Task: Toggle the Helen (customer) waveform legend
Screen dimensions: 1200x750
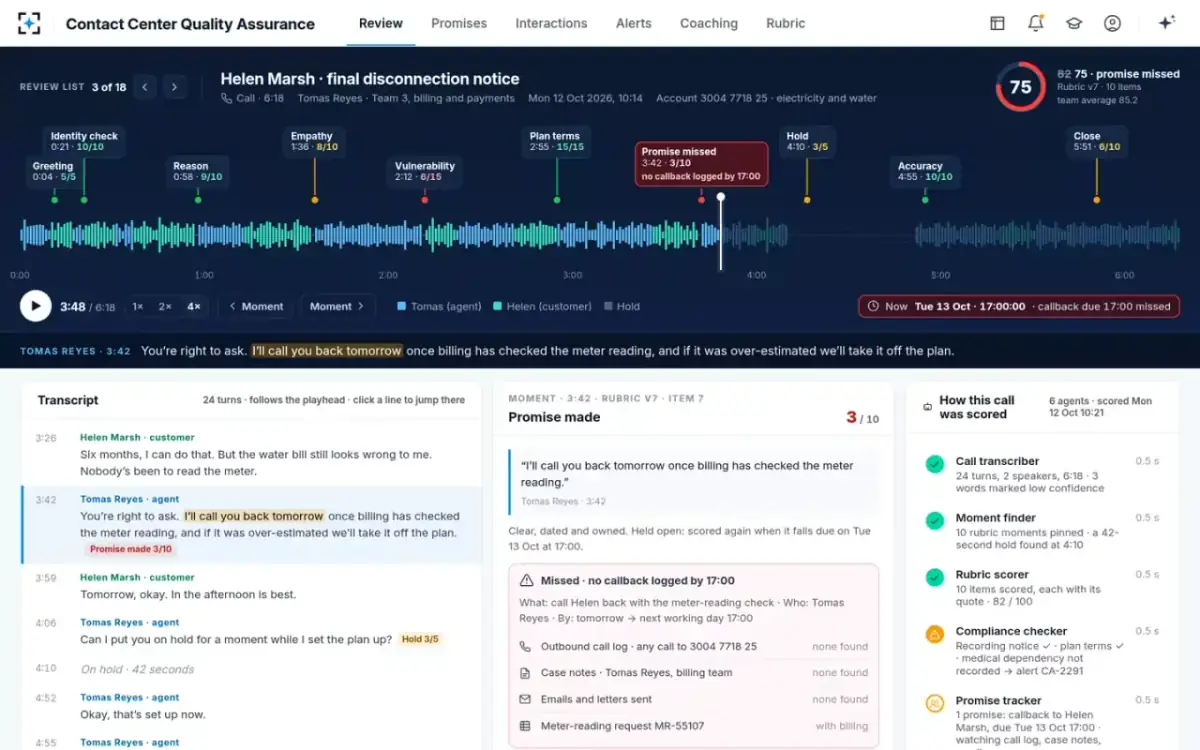Action: click(542, 306)
